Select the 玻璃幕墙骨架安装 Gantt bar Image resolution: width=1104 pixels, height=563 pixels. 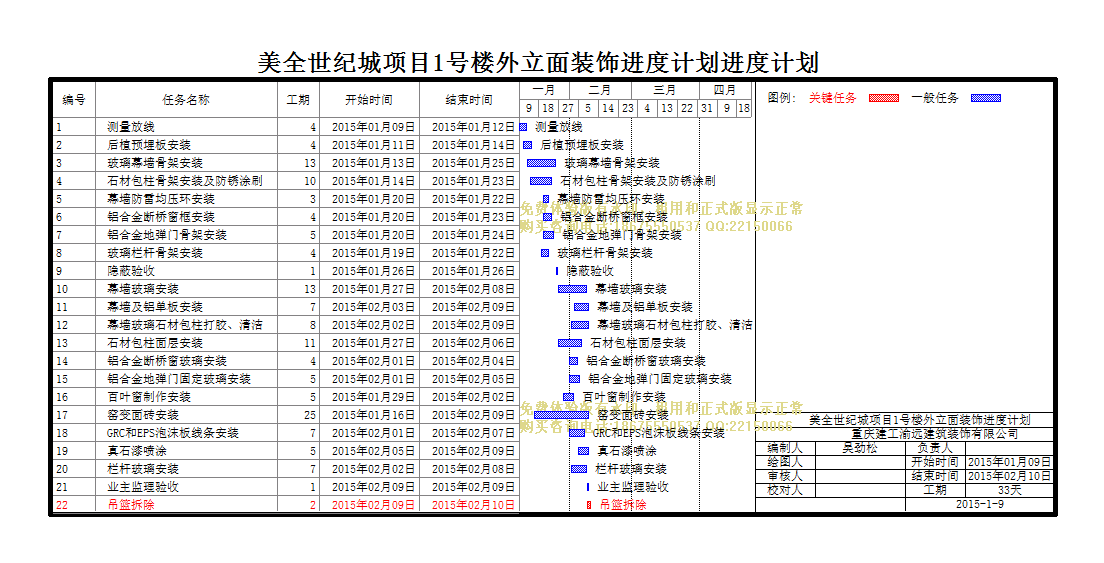(541, 163)
